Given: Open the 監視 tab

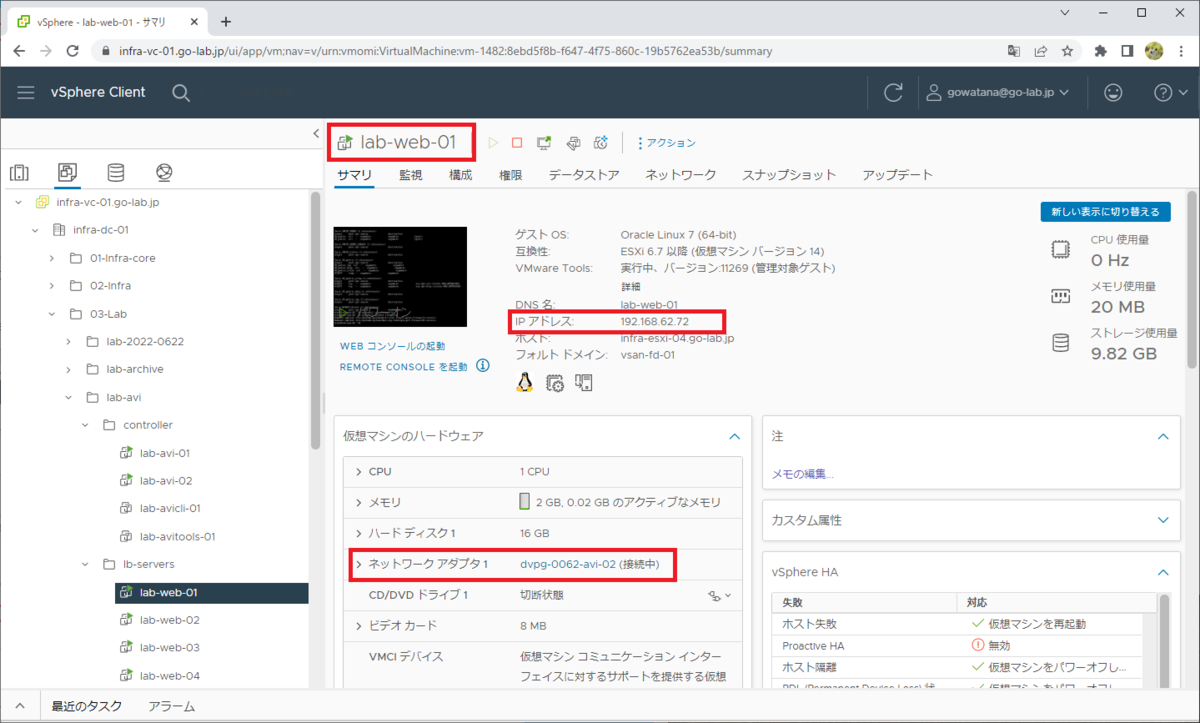Looking at the screenshot, I should coord(411,175).
